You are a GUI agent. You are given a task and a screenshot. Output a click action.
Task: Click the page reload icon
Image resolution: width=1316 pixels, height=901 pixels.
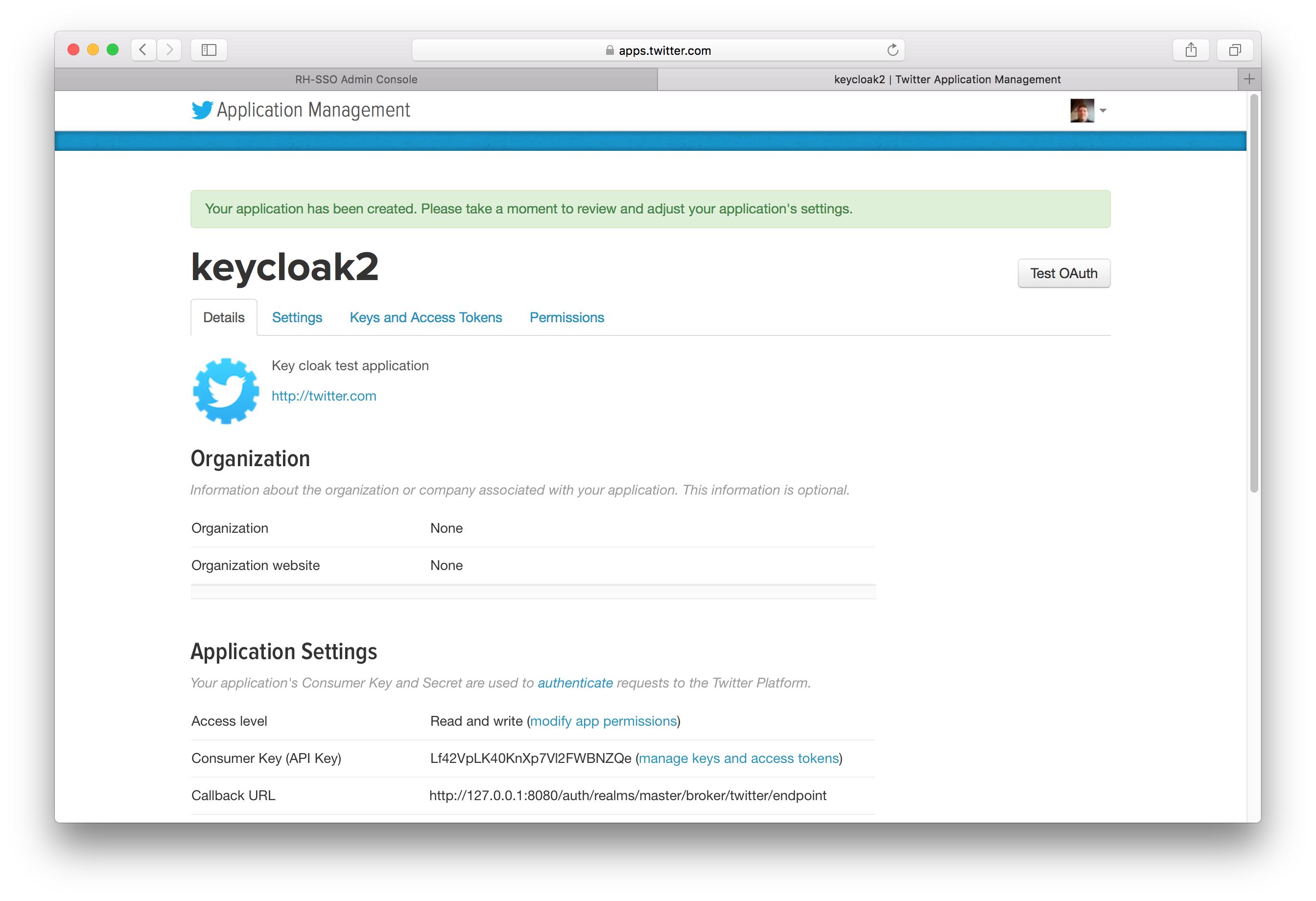tap(893, 49)
